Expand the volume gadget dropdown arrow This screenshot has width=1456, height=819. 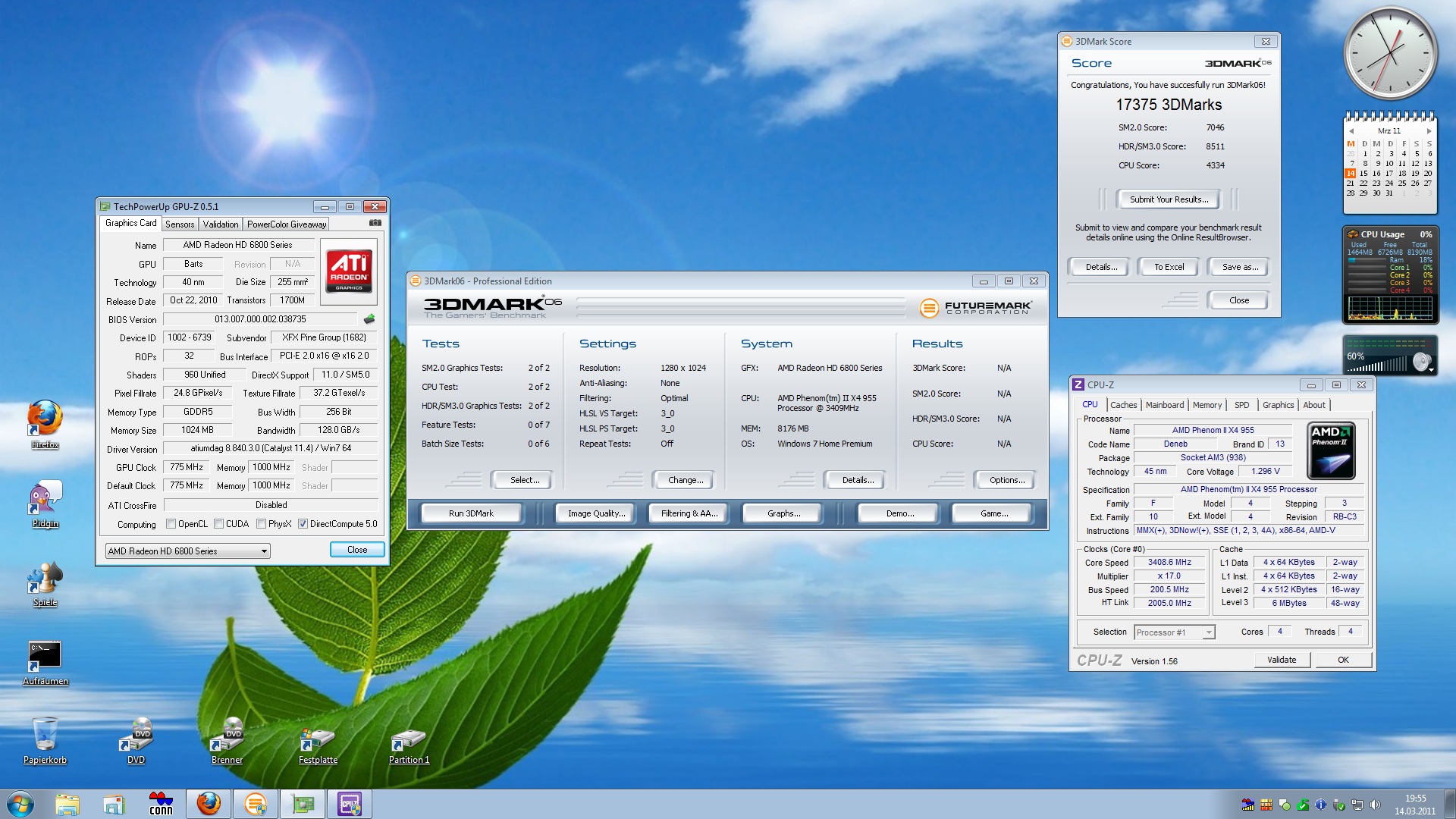coord(1431,370)
